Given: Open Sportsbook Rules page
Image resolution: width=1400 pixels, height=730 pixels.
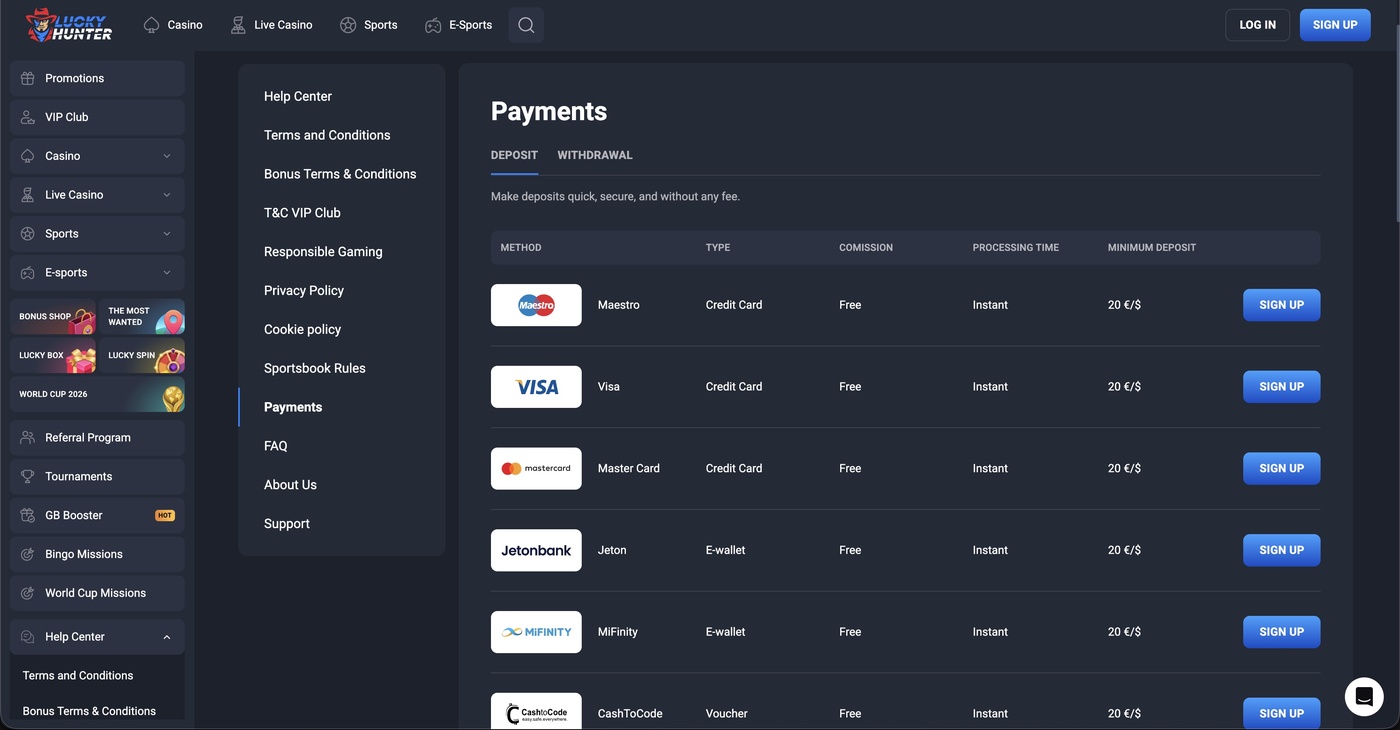Looking at the screenshot, I should 315,369.
